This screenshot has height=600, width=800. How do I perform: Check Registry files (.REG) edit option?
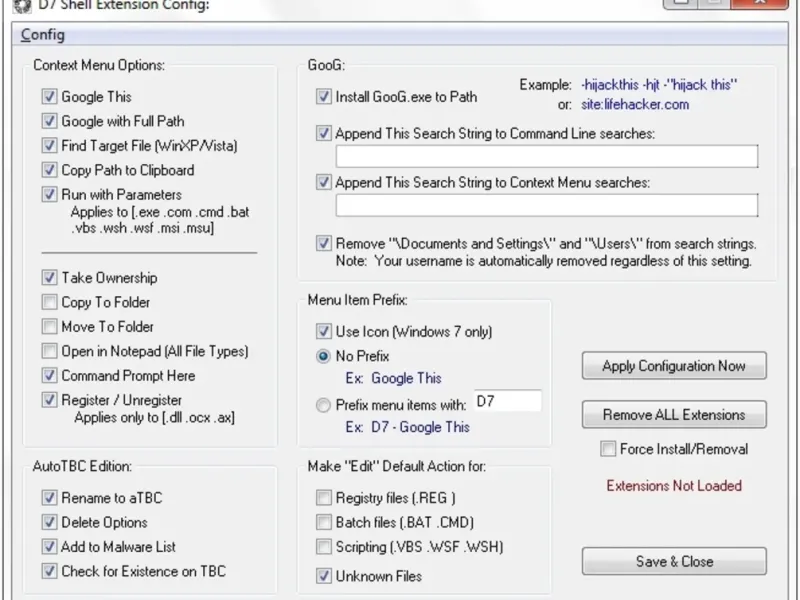tap(323, 497)
